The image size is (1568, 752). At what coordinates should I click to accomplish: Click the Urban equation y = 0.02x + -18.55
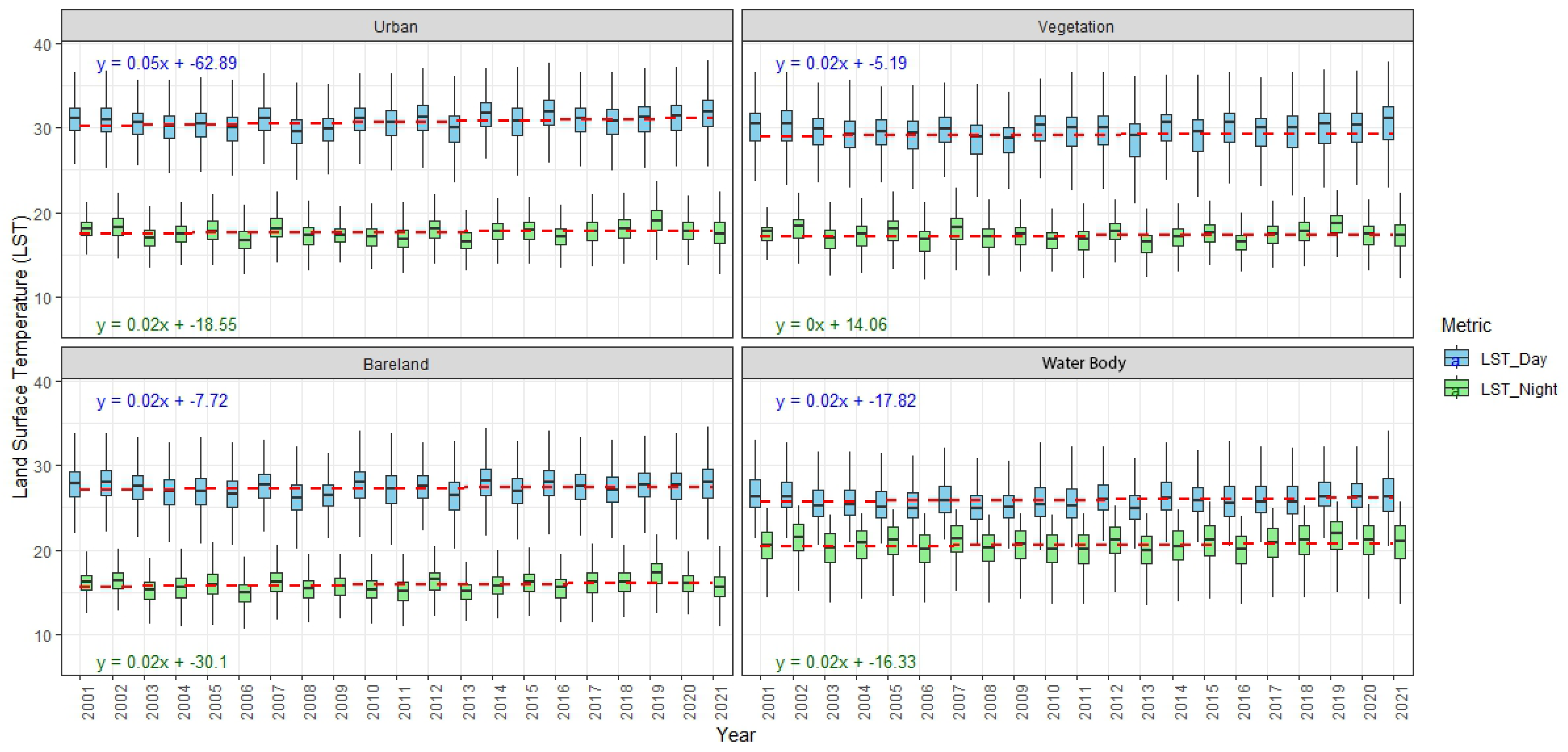coord(166,324)
